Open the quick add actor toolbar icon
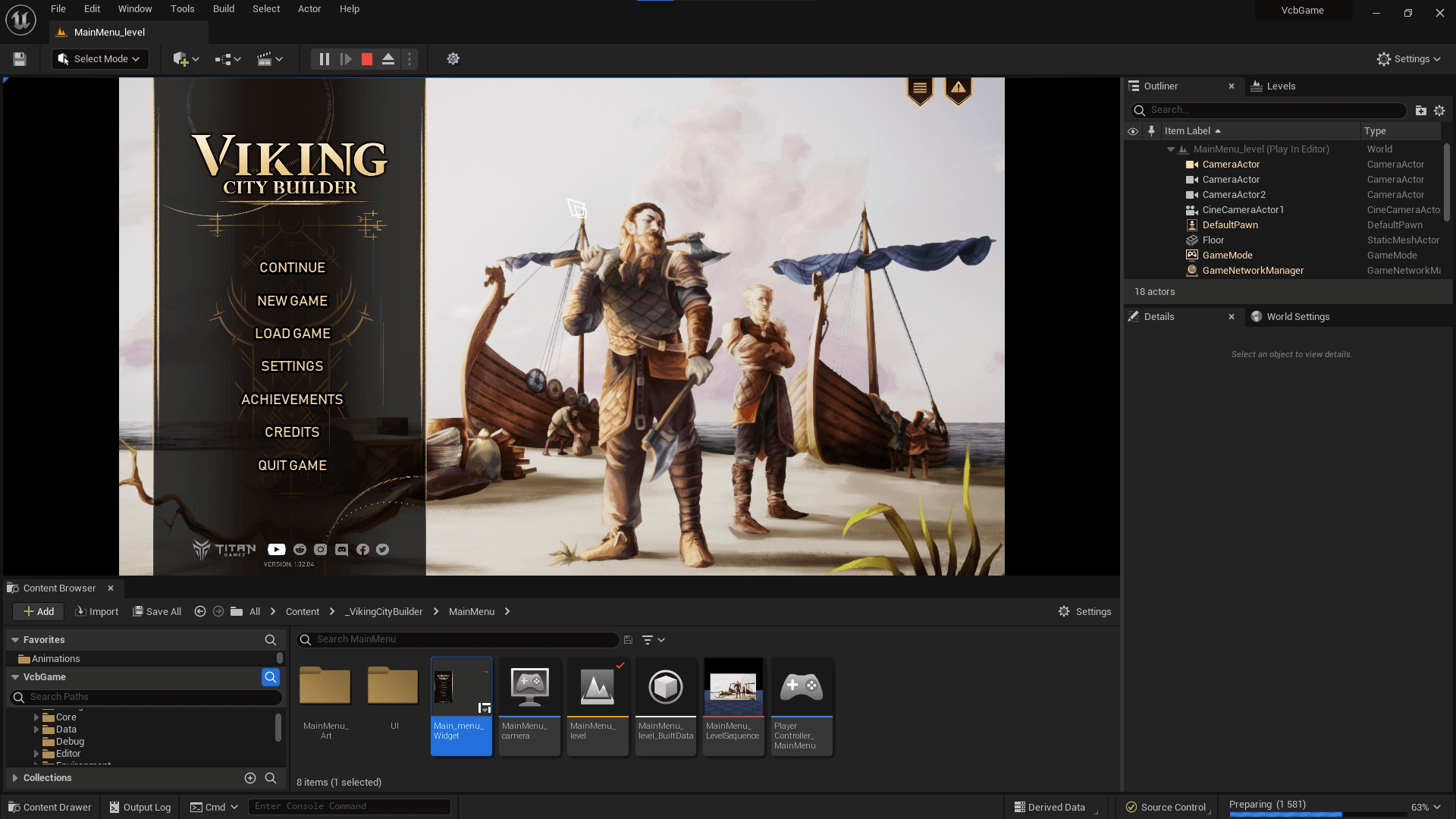Image resolution: width=1456 pixels, height=819 pixels. [186, 59]
